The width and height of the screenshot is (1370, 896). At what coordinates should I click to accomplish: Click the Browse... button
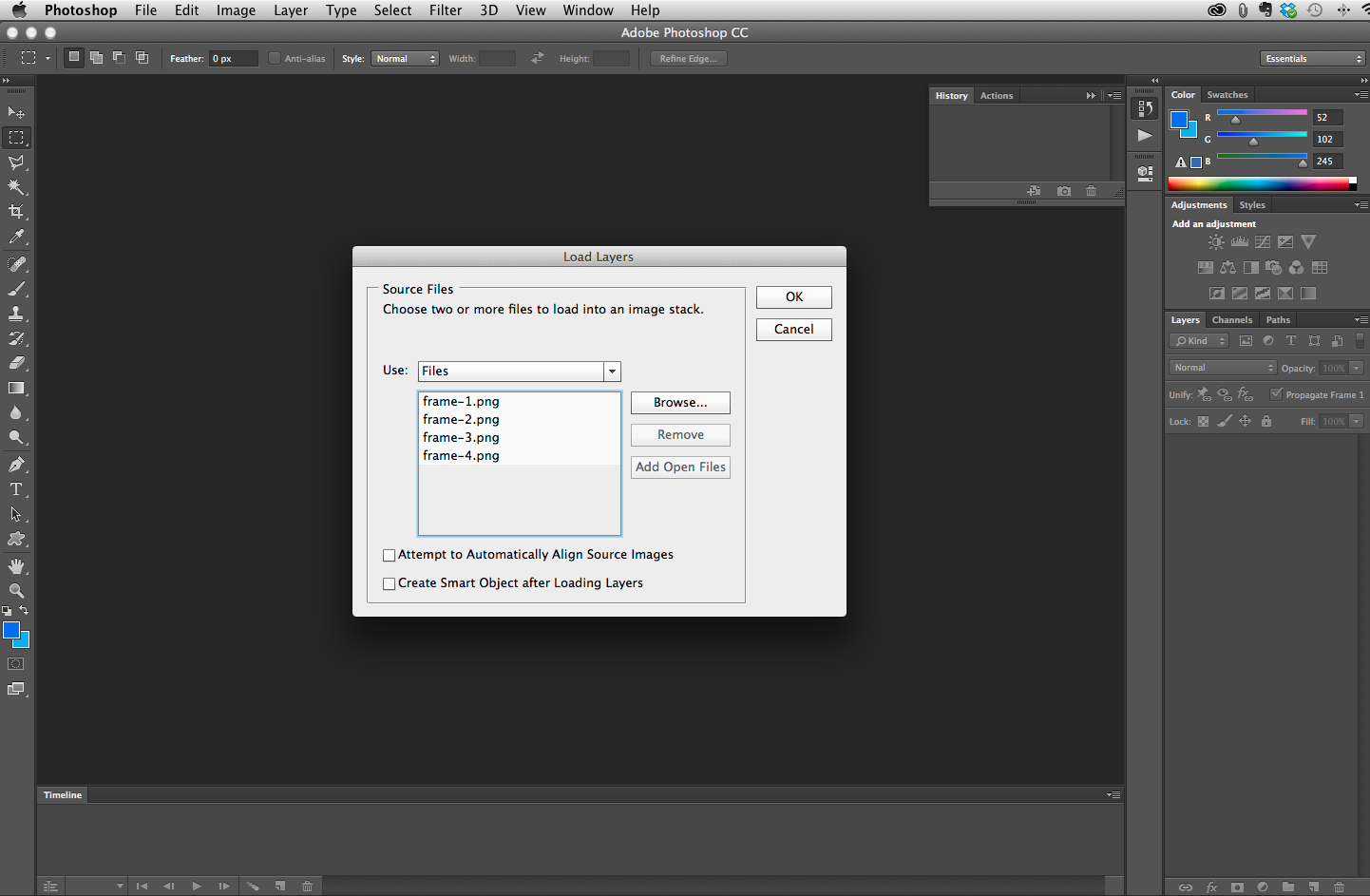coord(680,403)
